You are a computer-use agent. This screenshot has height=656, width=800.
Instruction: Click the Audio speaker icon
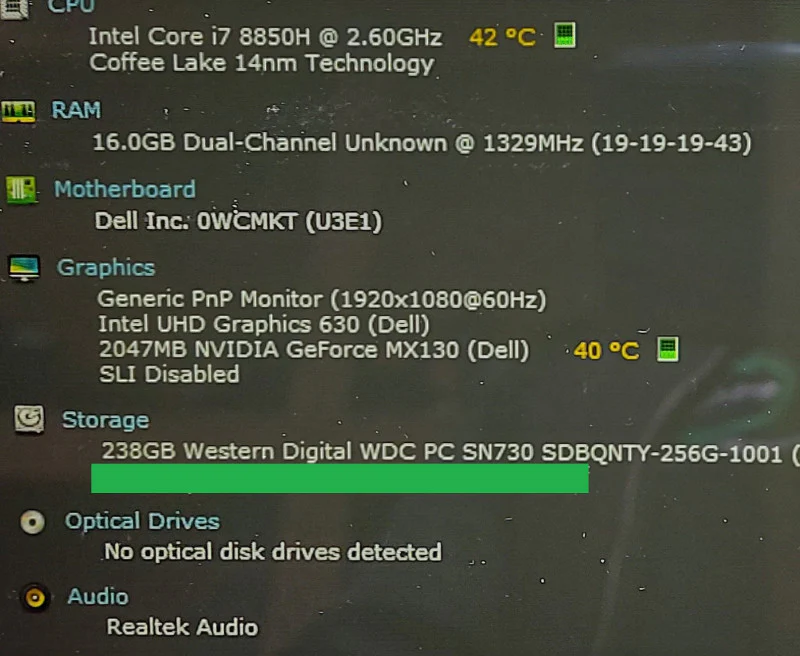point(35,597)
